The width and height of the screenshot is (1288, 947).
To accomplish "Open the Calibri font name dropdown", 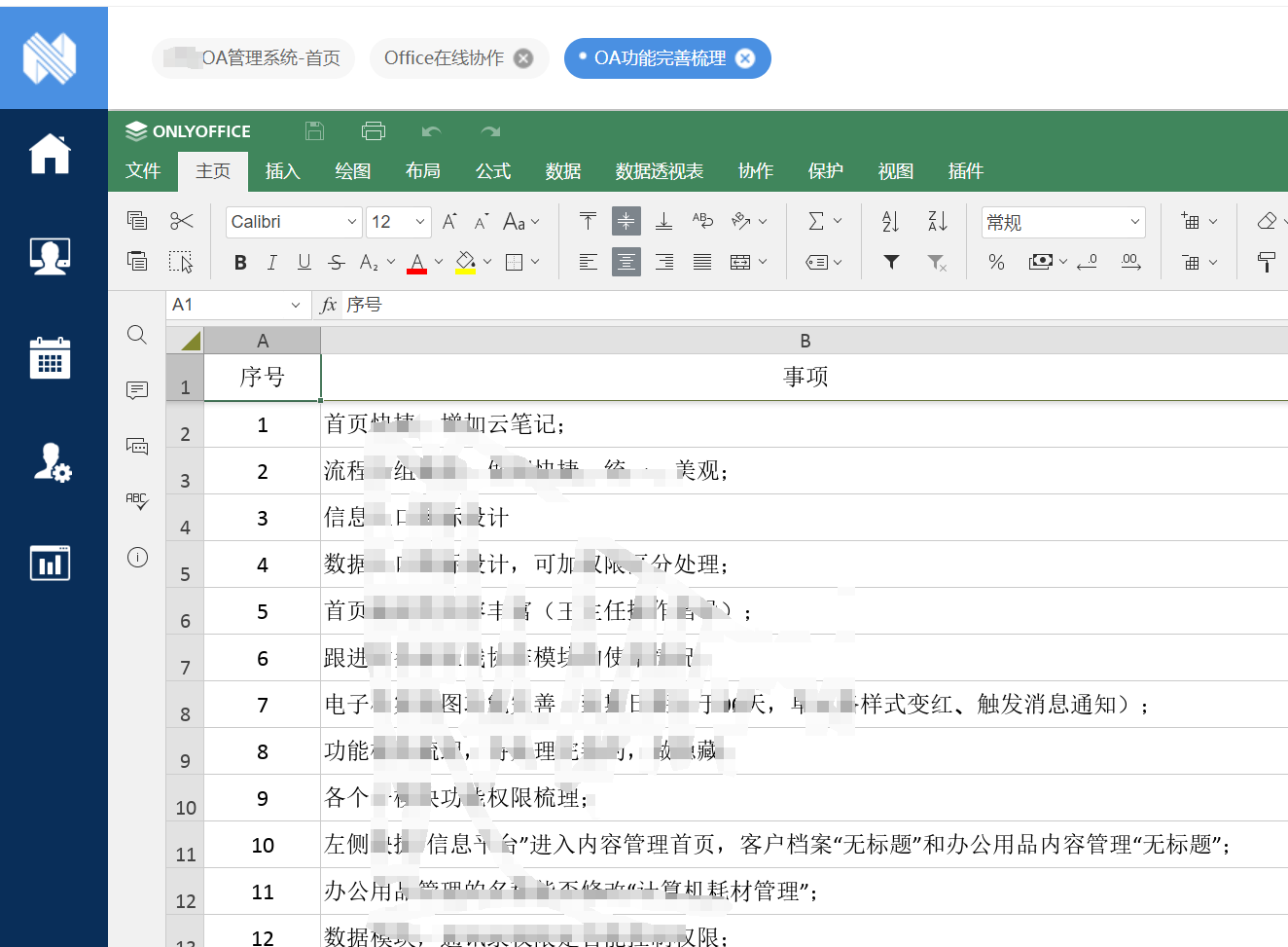I will pos(294,222).
